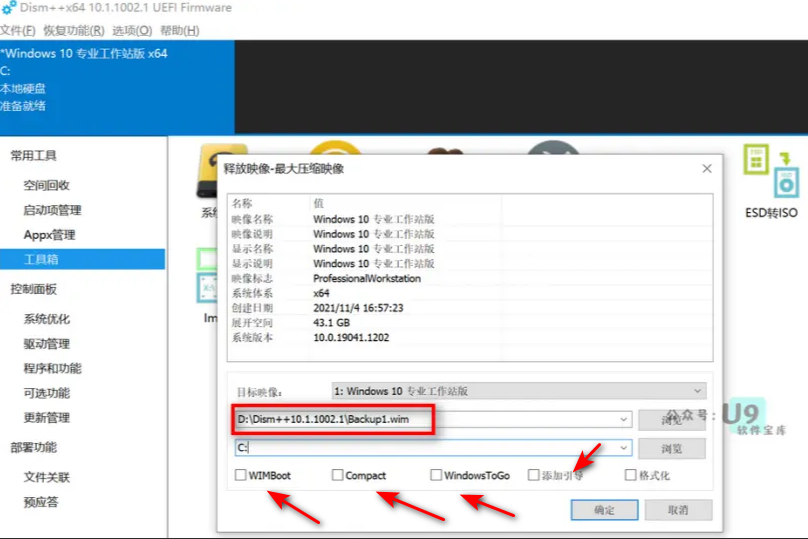Screen dimensions: 808x539
Task: Open Appx管理 in the sidebar
Action: click(50, 235)
